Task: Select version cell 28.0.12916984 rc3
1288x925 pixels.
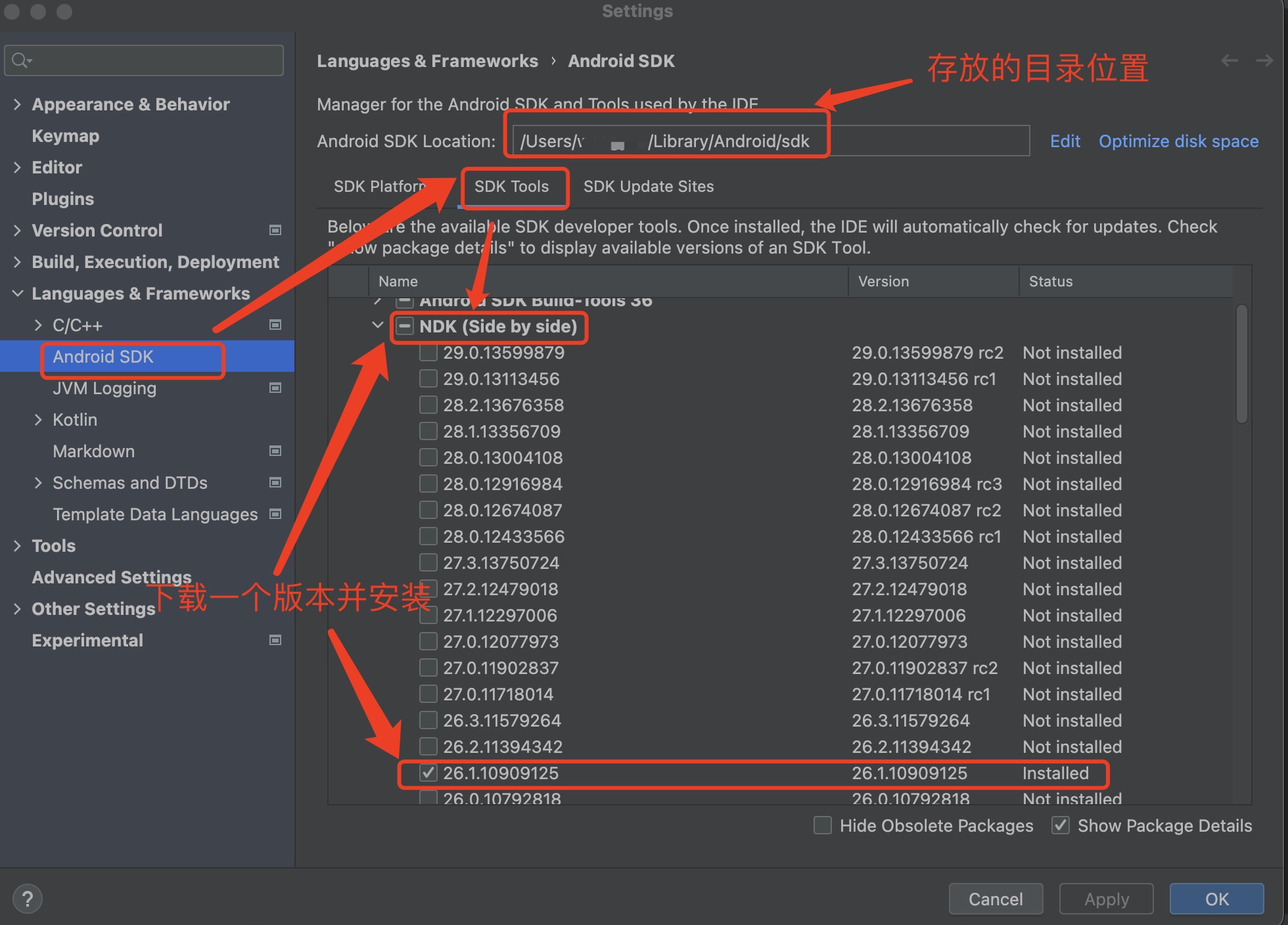Action: [x=927, y=484]
